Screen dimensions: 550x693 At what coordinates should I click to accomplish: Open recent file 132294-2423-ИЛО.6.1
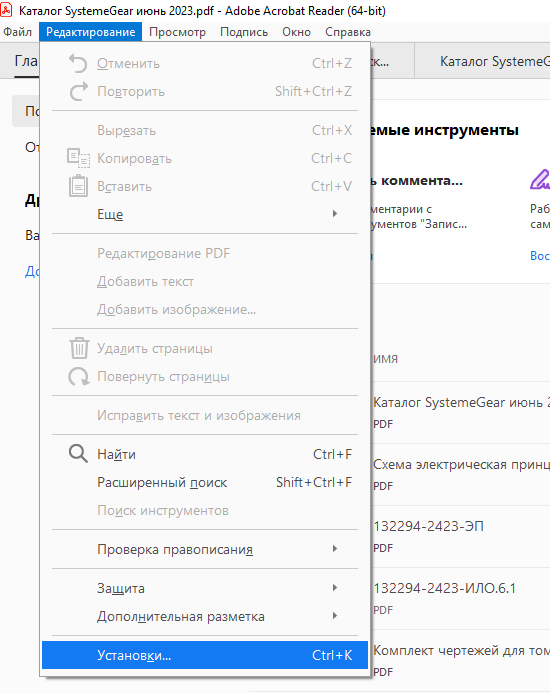coord(460,598)
